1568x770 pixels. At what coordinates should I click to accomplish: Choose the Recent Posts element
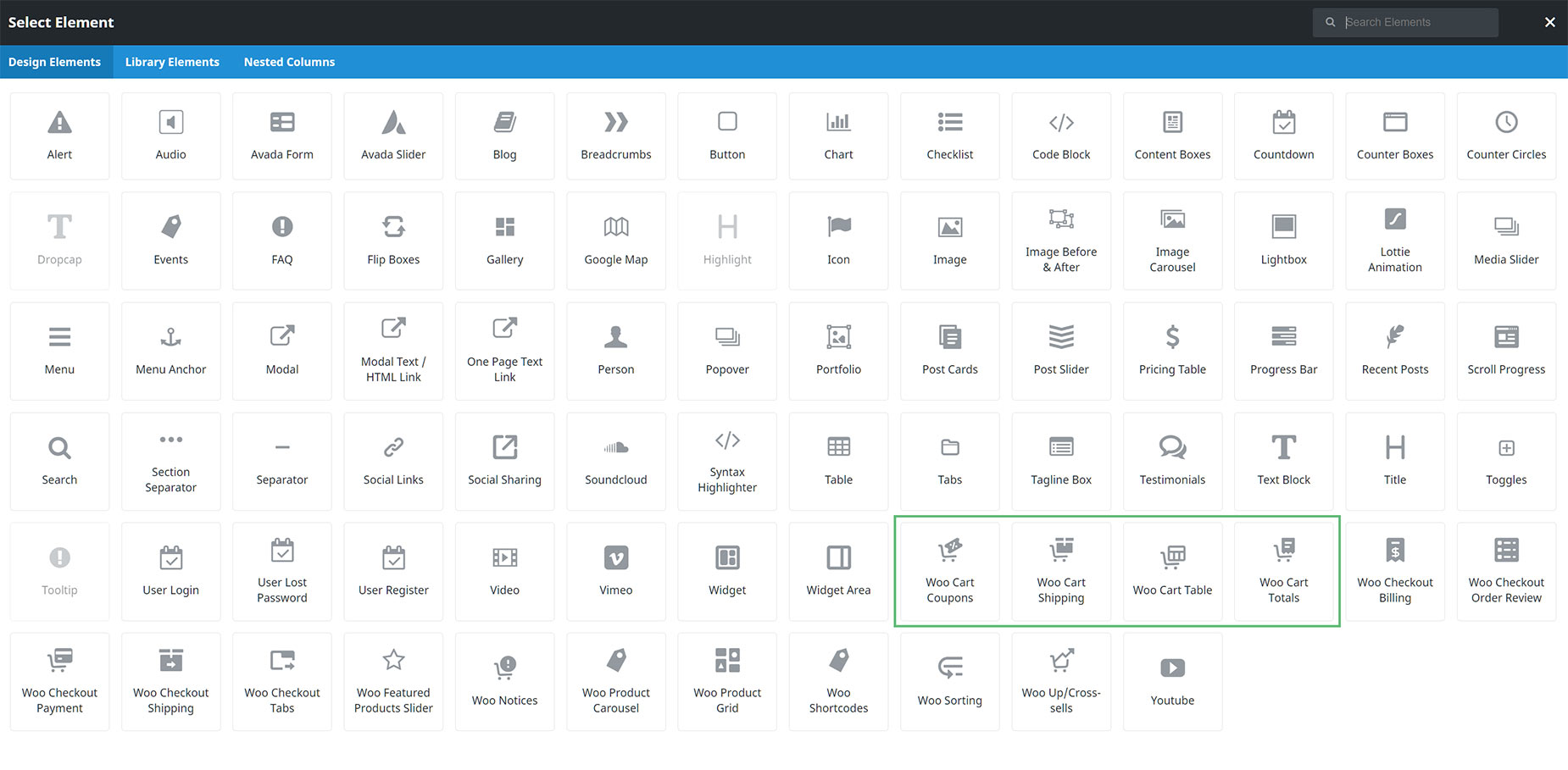1395,351
